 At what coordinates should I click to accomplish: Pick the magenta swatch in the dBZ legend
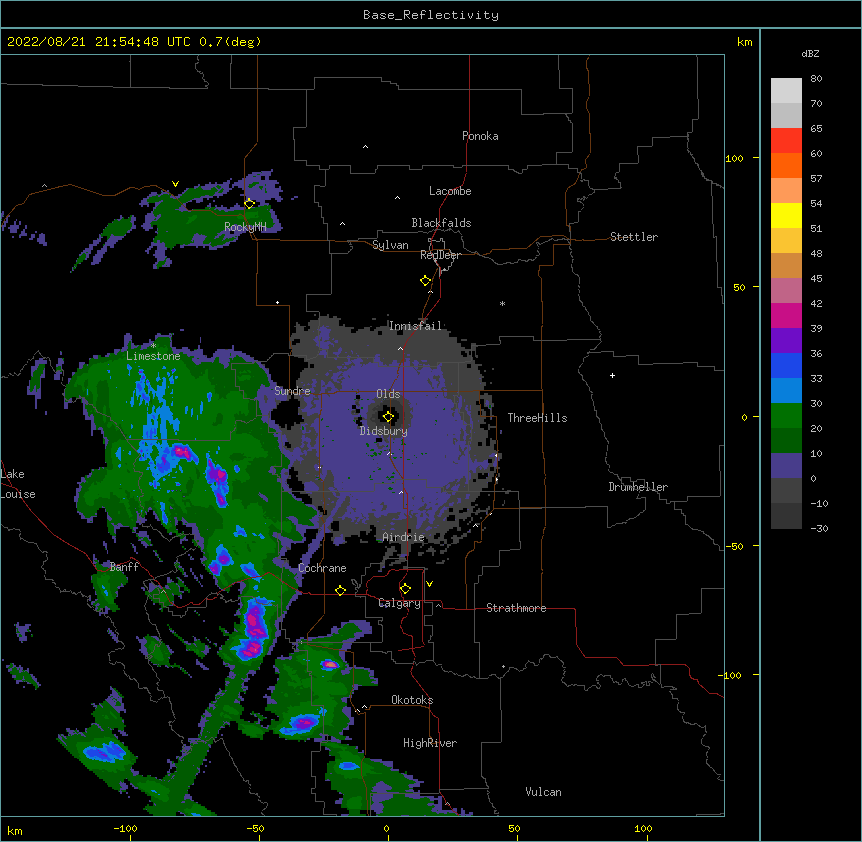(x=786, y=315)
